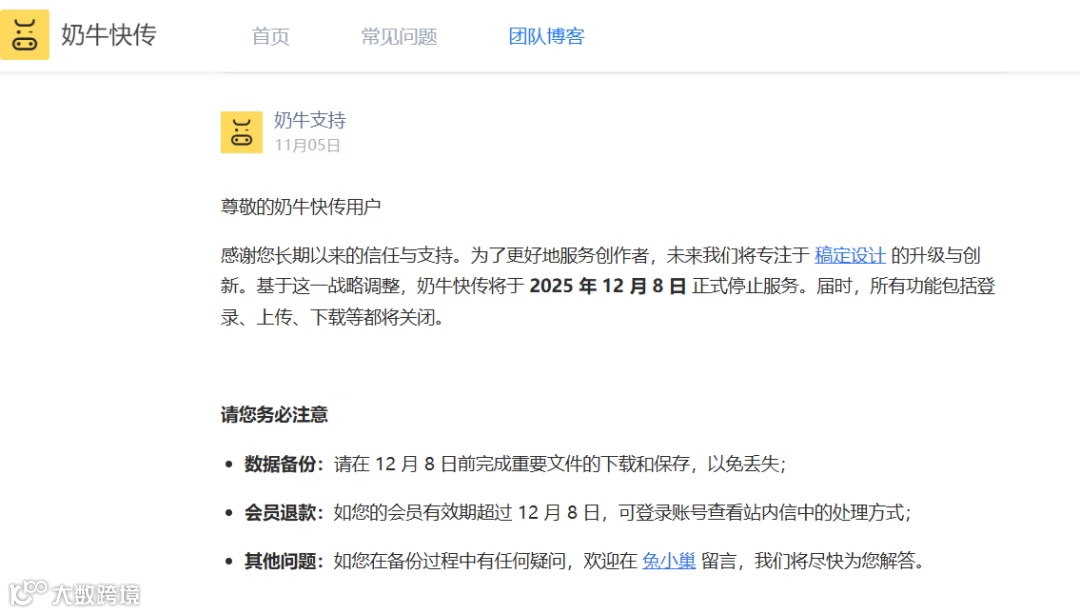Open the 兔小巢 hyperlink
1080x614 pixels.
coord(669,561)
